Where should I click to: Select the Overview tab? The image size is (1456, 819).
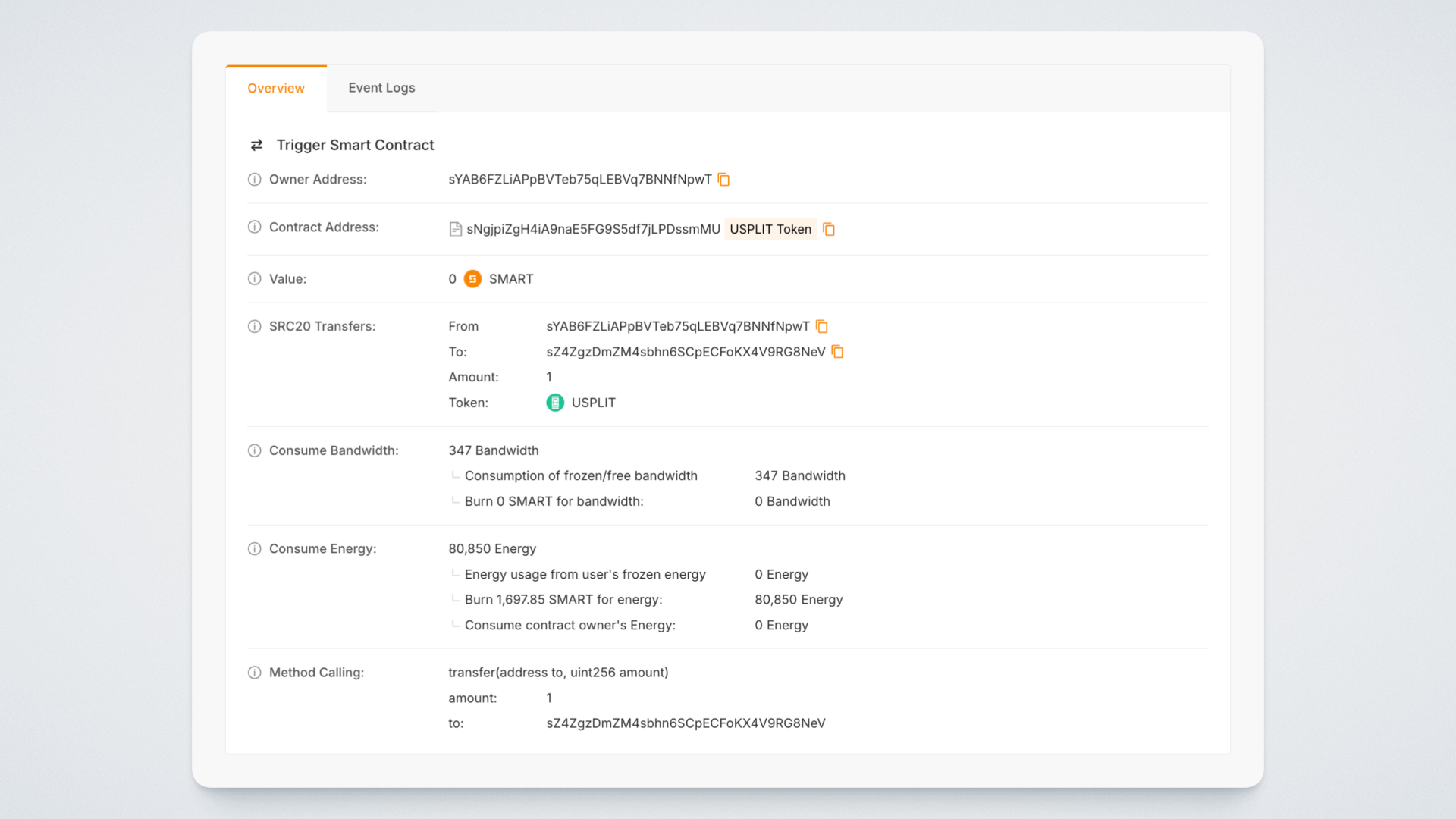(x=276, y=88)
